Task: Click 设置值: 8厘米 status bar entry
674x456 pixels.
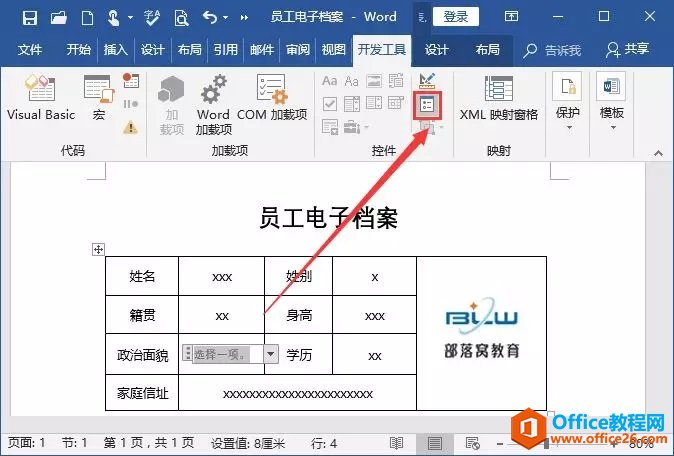Action: pyautogui.click(x=248, y=444)
